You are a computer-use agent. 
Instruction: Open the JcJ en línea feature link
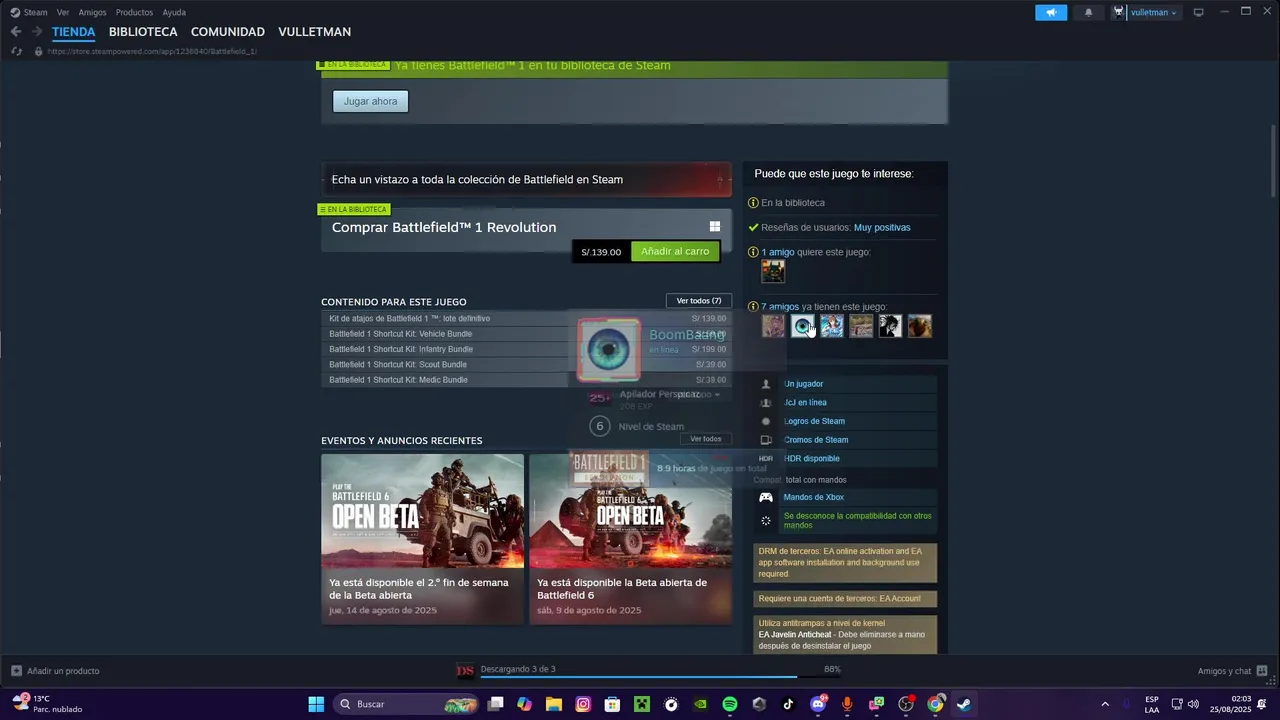pyautogui.click(x=805, y=403)
